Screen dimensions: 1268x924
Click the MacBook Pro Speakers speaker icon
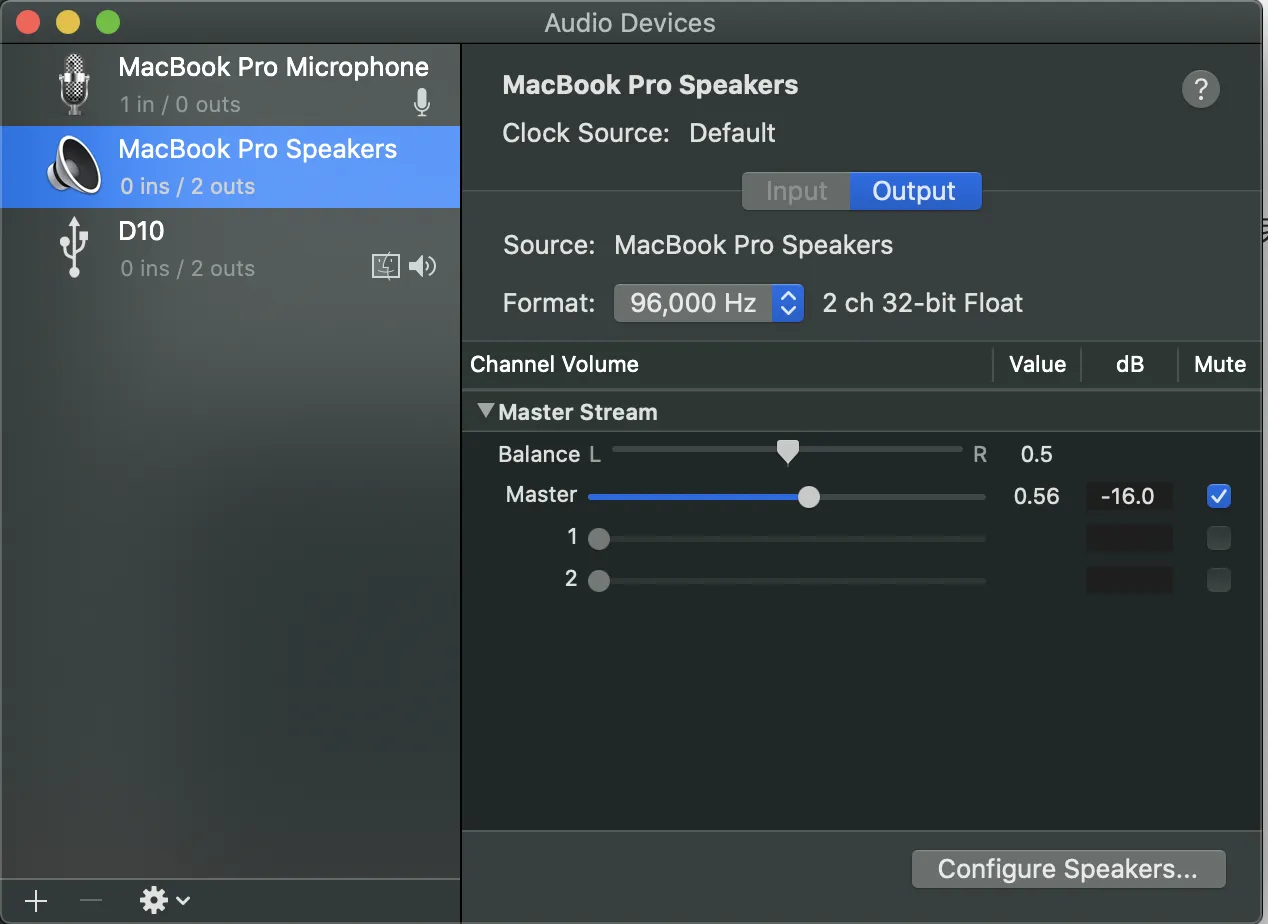coord(74,166)
